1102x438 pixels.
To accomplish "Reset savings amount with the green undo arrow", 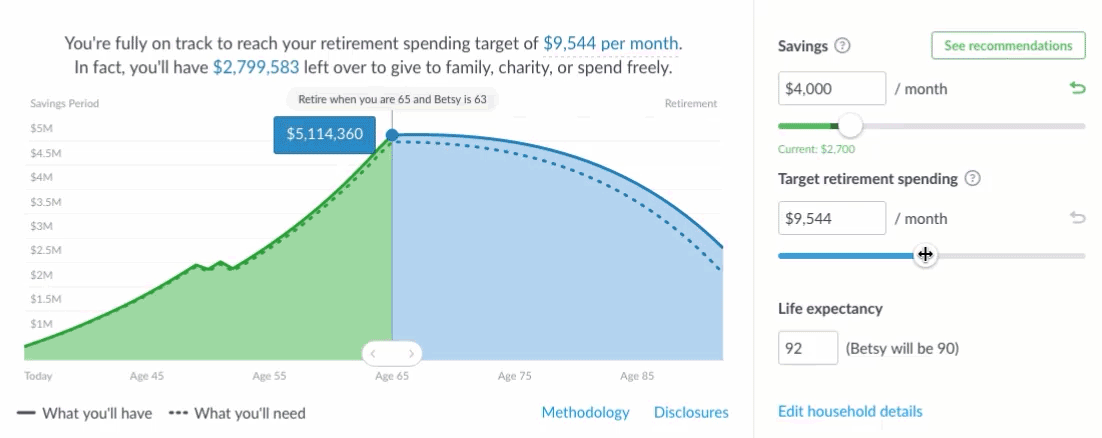I will tap(1077, 89).
